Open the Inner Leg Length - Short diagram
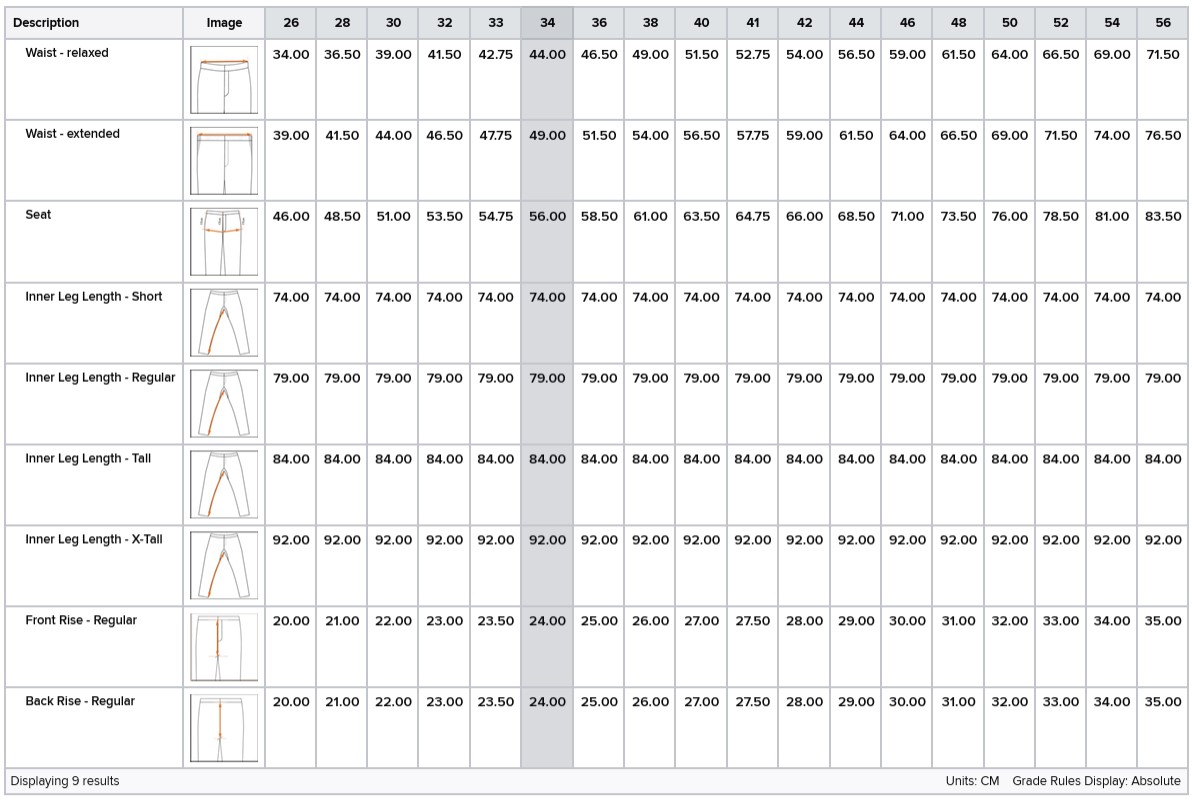Screen dimensions: 1193x799 tap(223, 322)
